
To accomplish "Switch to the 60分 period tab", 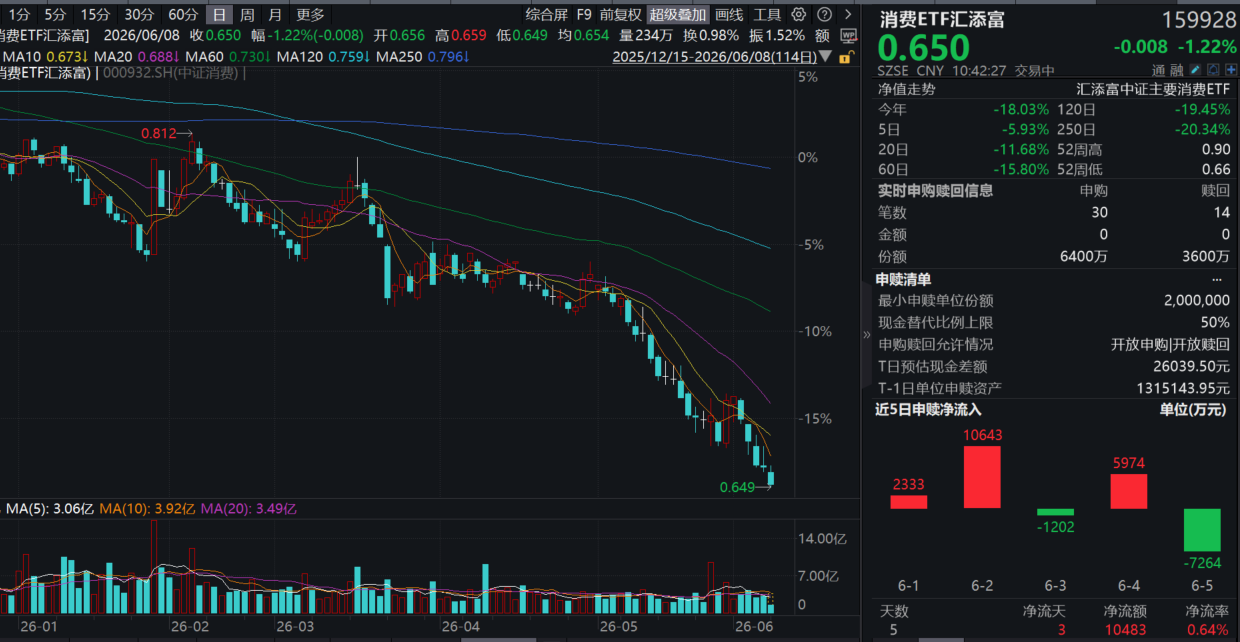I will click(x=183, y=15).
